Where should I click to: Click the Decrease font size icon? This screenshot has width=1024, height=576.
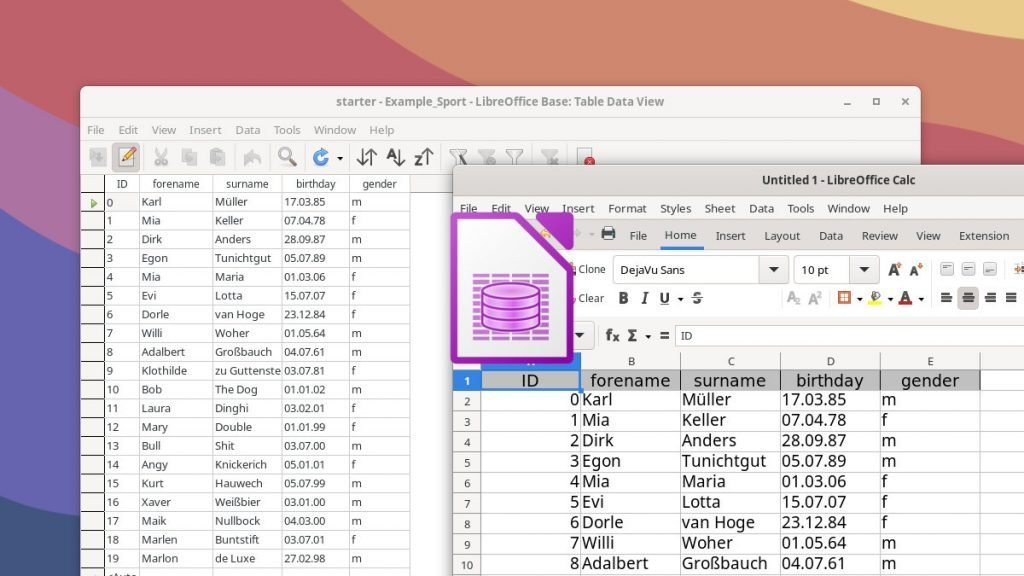[x=916, y=269]
